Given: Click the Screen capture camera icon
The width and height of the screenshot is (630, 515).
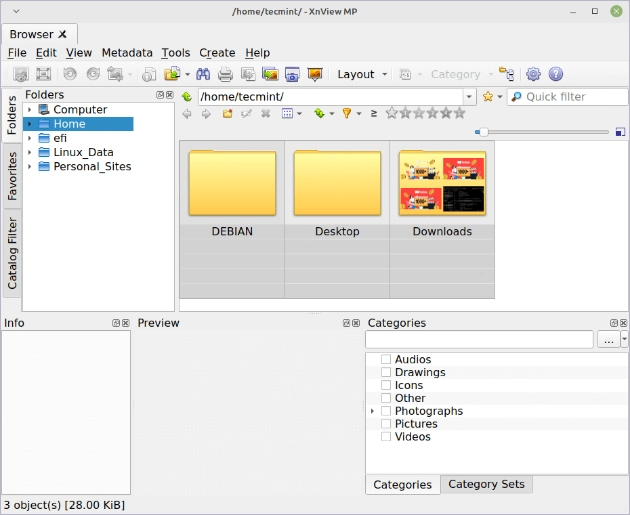Looking at the screenshot, I should pos(292,74).
